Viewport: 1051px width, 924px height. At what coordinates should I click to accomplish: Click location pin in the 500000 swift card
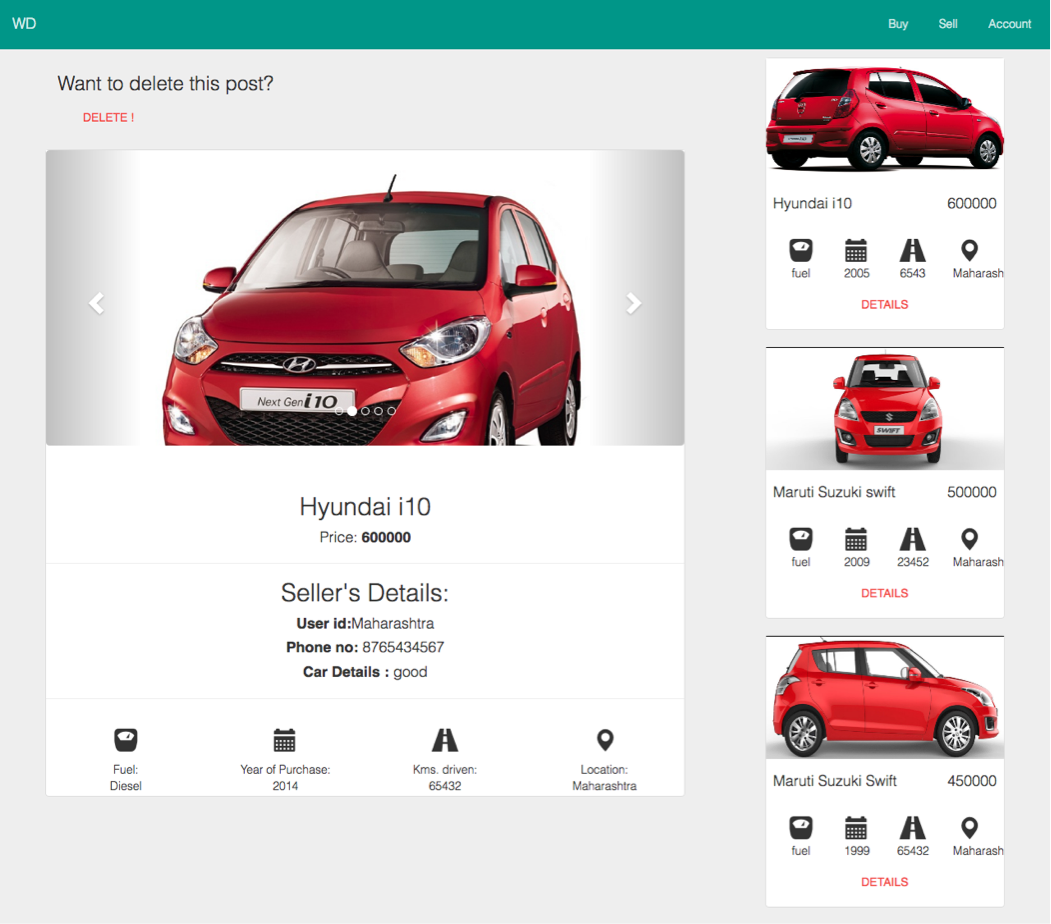(969, 539)
